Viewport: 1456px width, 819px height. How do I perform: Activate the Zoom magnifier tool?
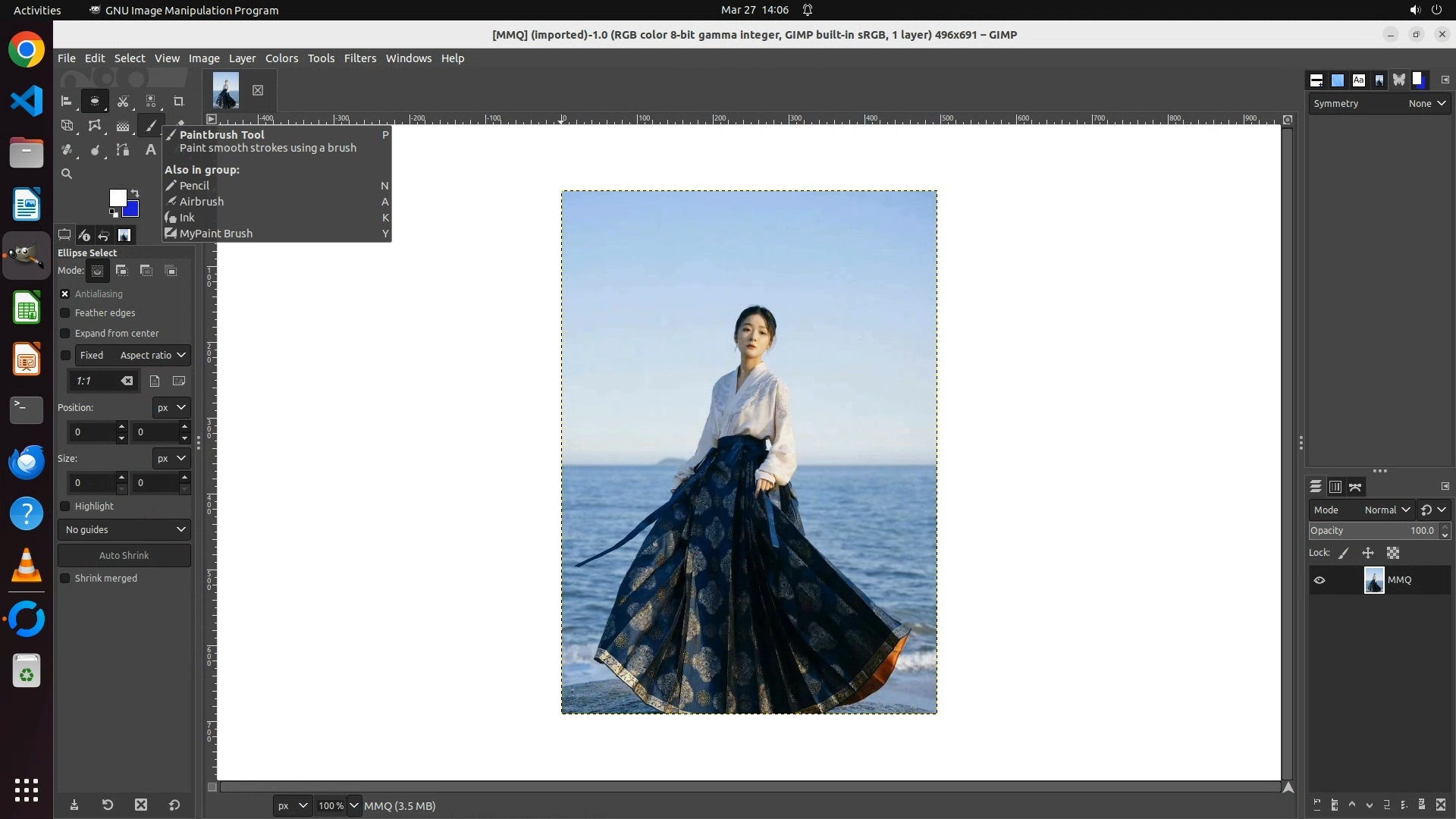[x=67, y=174]
